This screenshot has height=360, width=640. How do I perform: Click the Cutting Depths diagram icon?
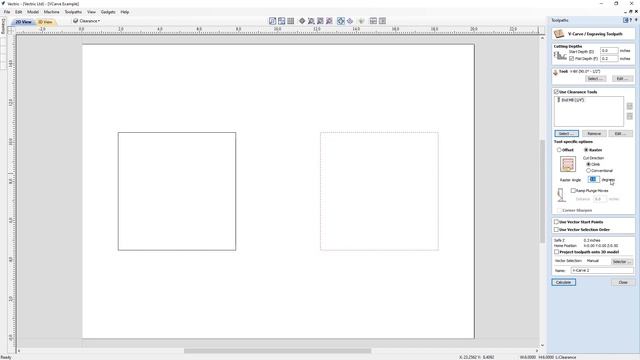coord(560,56)
